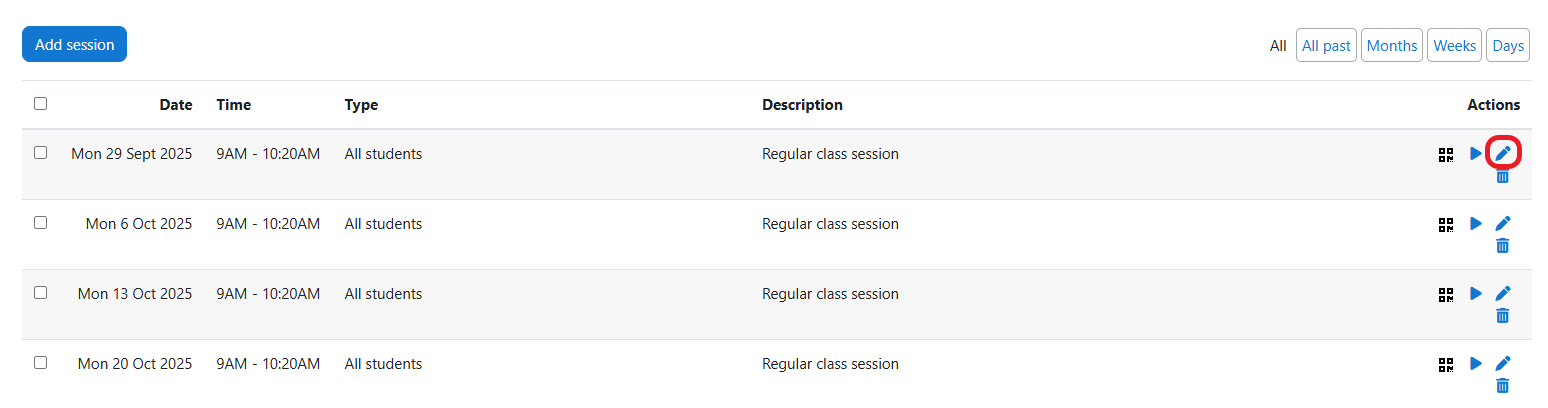The image size is (1548, 408).
Task: Click the Add session button
Action: (74, 44)
